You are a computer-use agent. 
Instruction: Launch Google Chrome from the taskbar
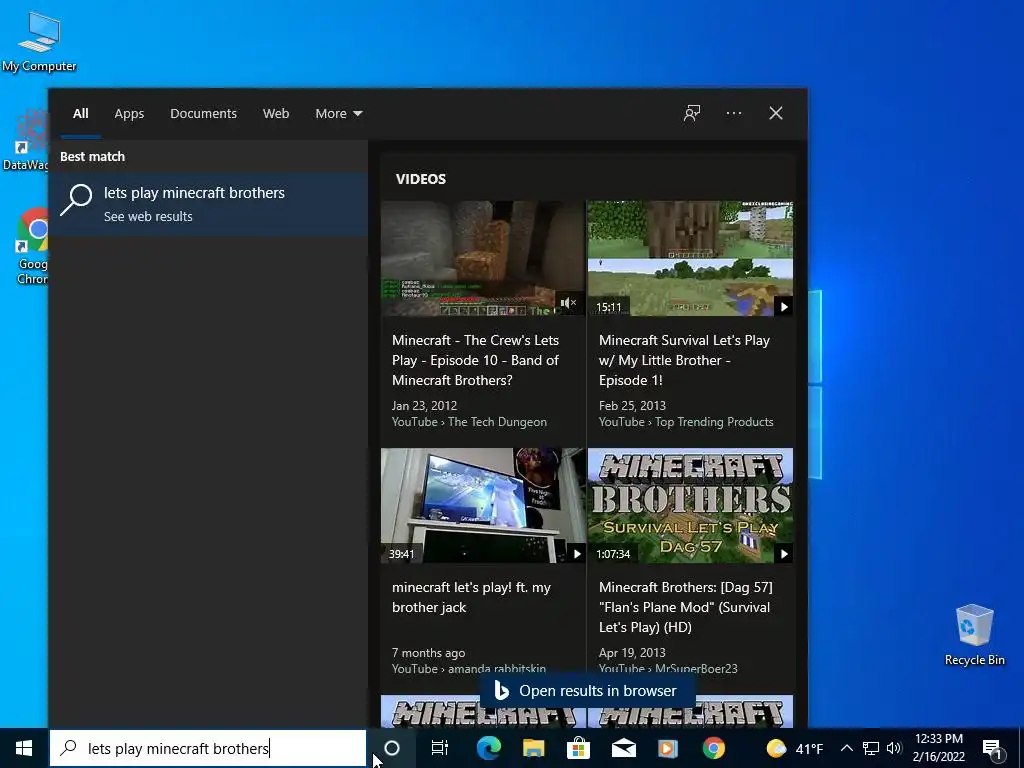713,748
